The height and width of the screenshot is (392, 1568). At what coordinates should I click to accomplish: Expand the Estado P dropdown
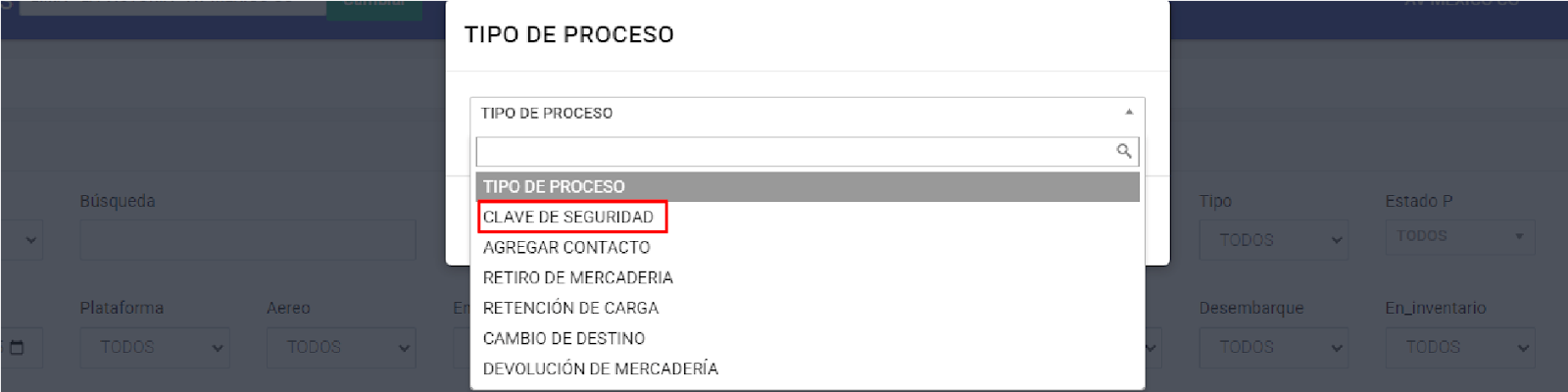coord(1459,236)
